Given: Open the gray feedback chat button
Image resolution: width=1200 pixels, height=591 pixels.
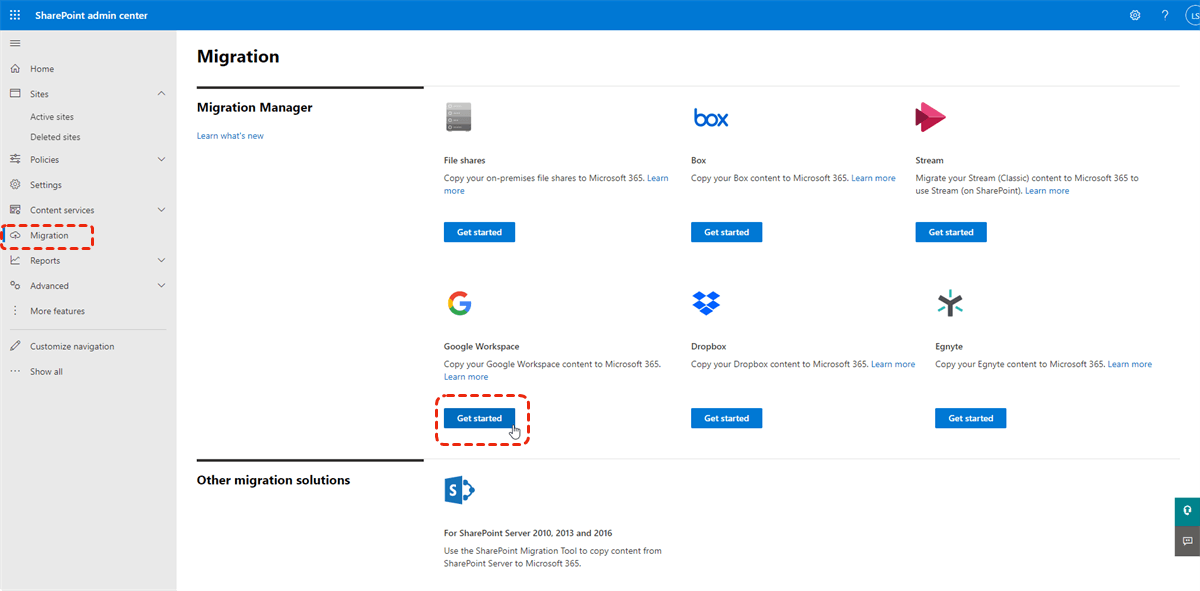Looking at the screenshot, I should pyautogui.click(x=1187, y=540).
